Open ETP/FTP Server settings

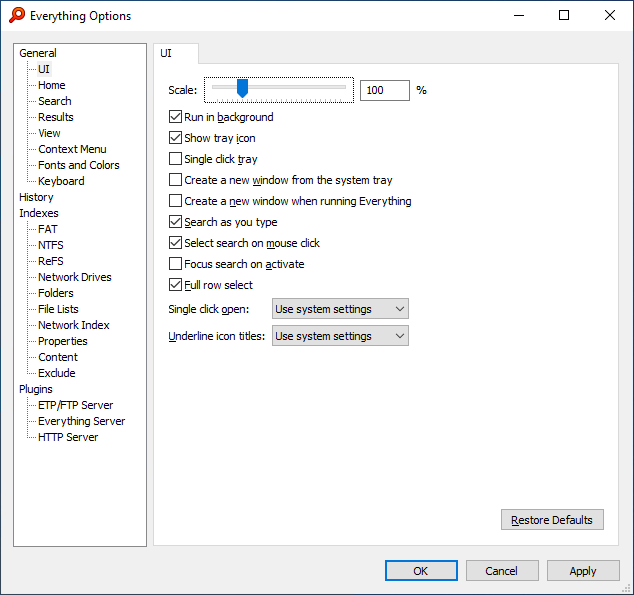point(76,405)
